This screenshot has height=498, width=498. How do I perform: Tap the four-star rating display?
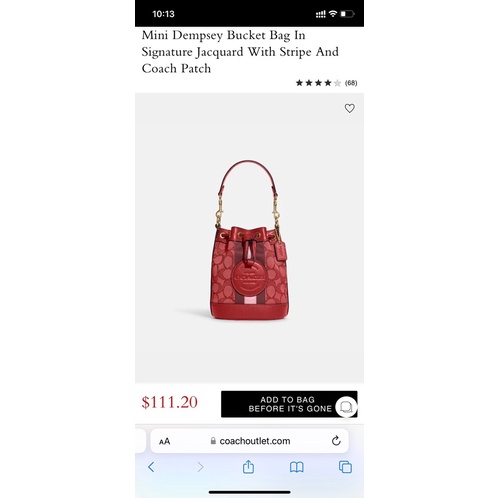click(318, 83)
